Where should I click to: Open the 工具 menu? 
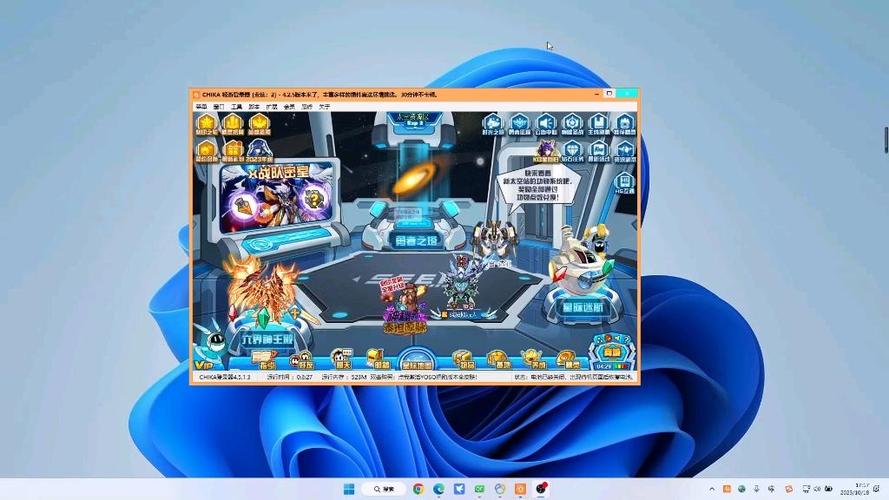click(x=236, y=107)
